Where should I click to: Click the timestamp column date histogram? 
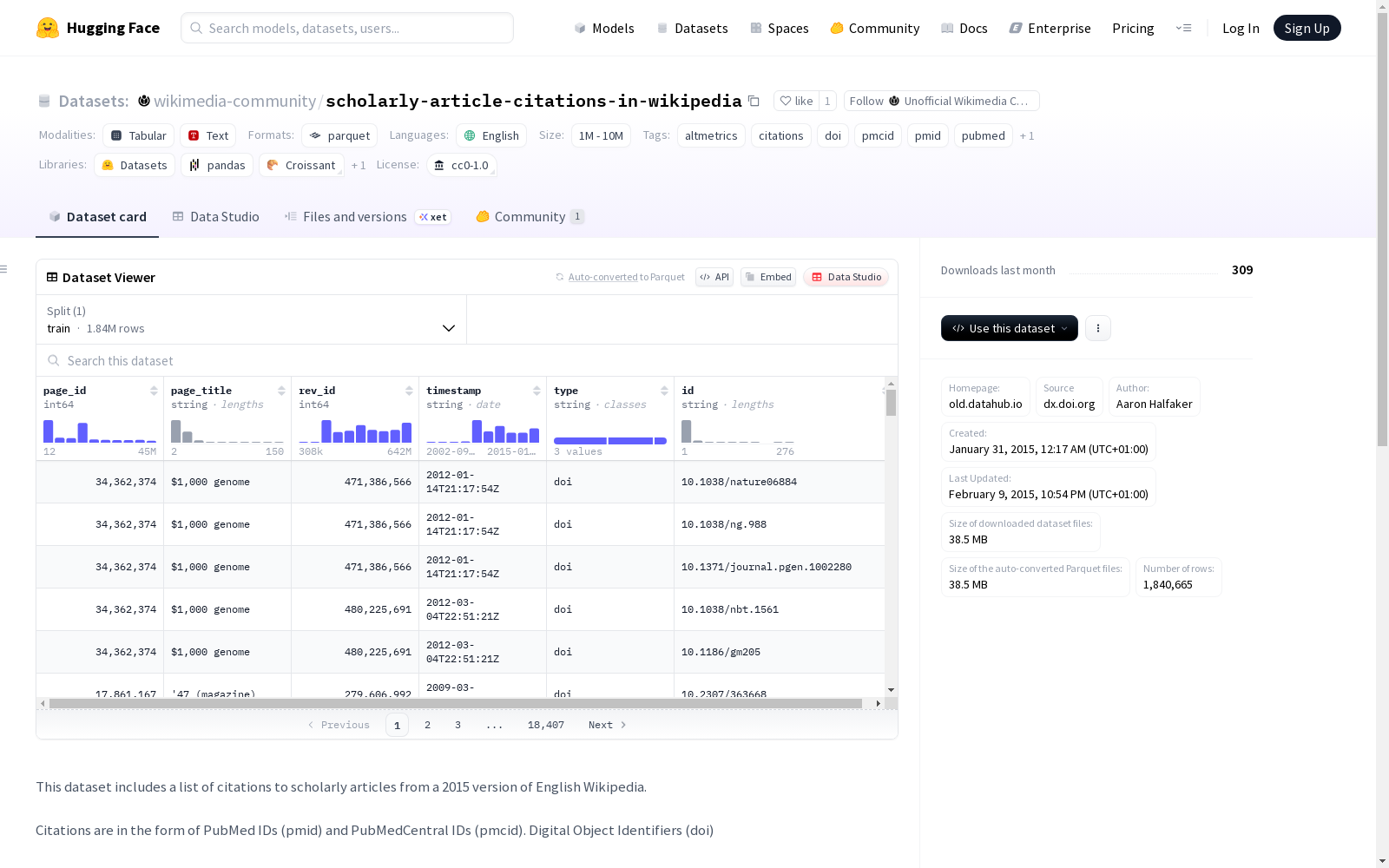(483, 431)
